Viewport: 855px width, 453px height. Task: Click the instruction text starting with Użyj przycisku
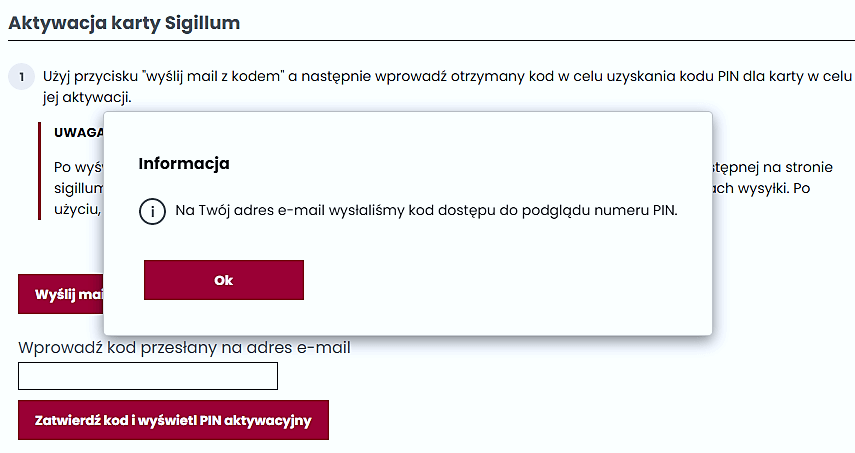pos(447,87)
